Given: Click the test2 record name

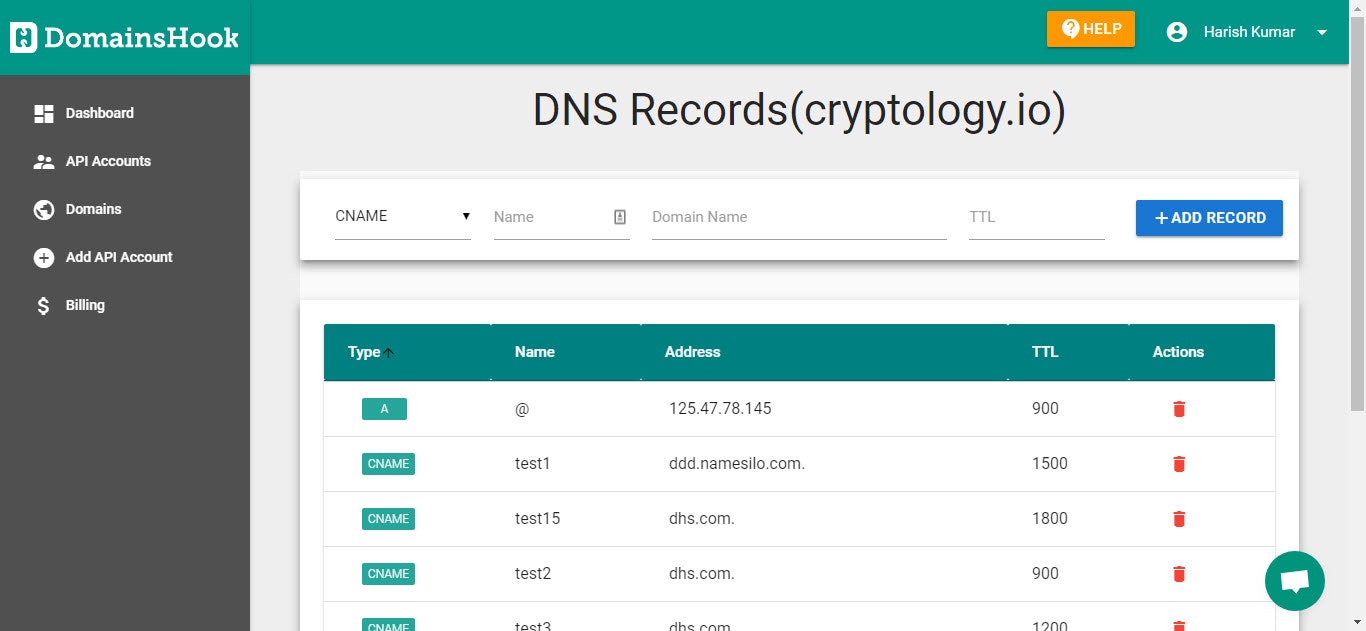Looking at the screenshot, I should pyautogui.click(x=533, y=574).
